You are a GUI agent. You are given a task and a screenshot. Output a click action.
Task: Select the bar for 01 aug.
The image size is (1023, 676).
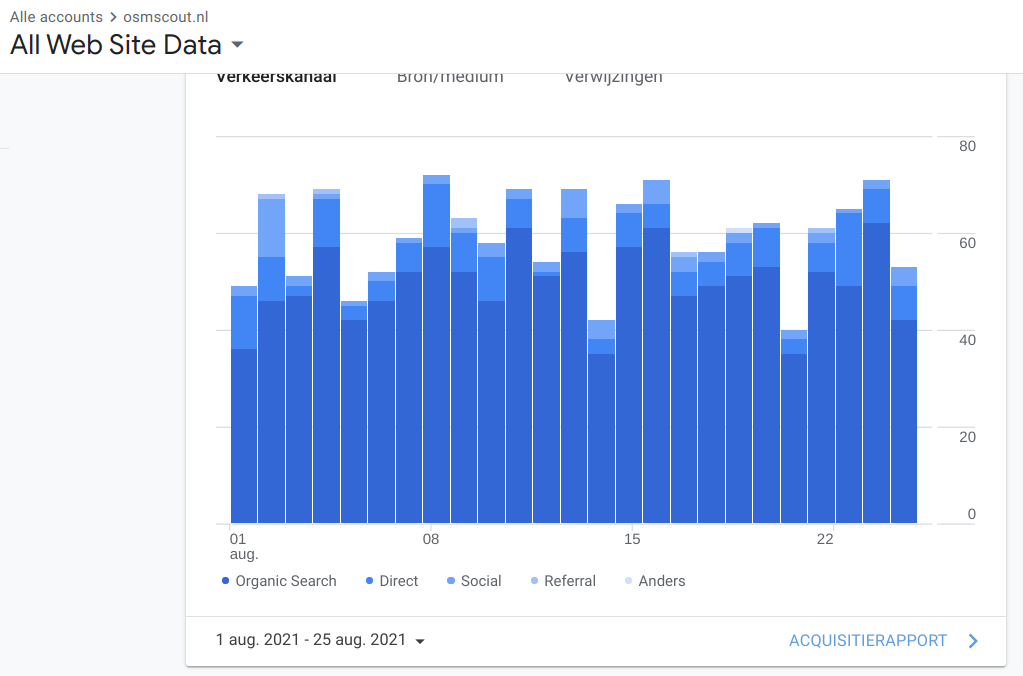pyautogui.click(x=244, y=405)
